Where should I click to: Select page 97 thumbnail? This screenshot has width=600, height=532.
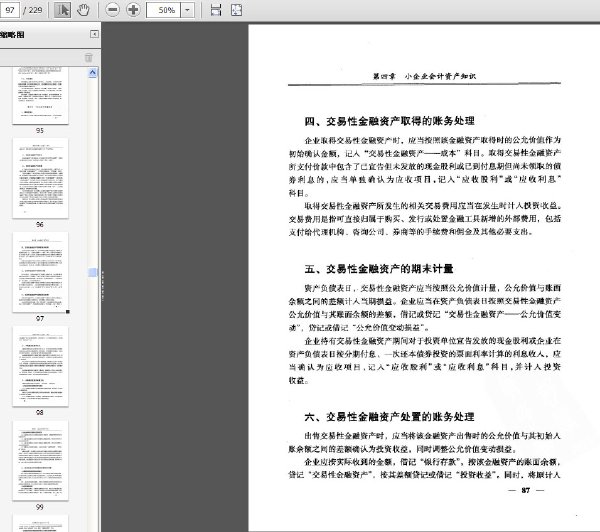pos(40,272)
